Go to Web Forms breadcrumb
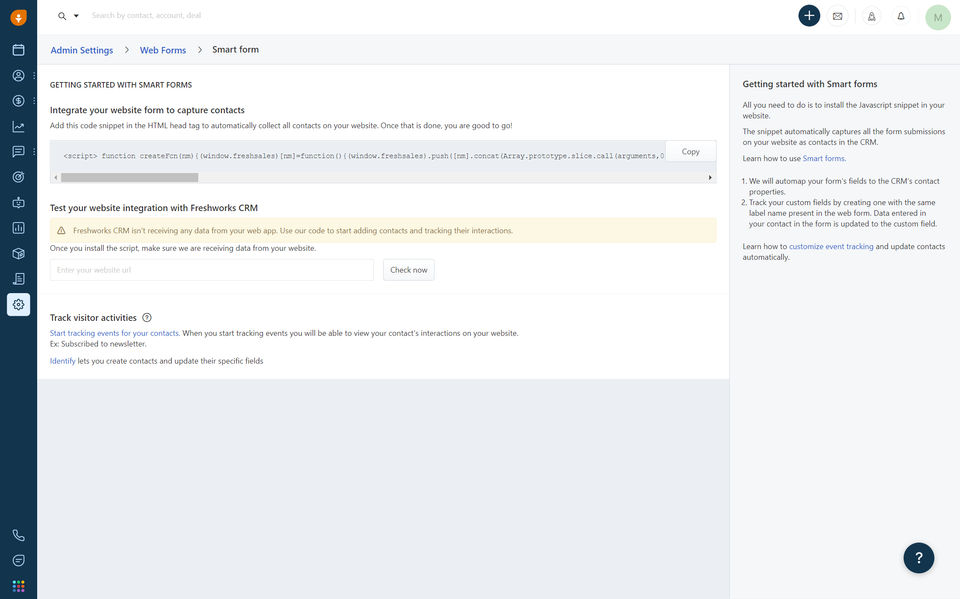The width and height of the screenshot is (960, 599). (x=162, y=50)
